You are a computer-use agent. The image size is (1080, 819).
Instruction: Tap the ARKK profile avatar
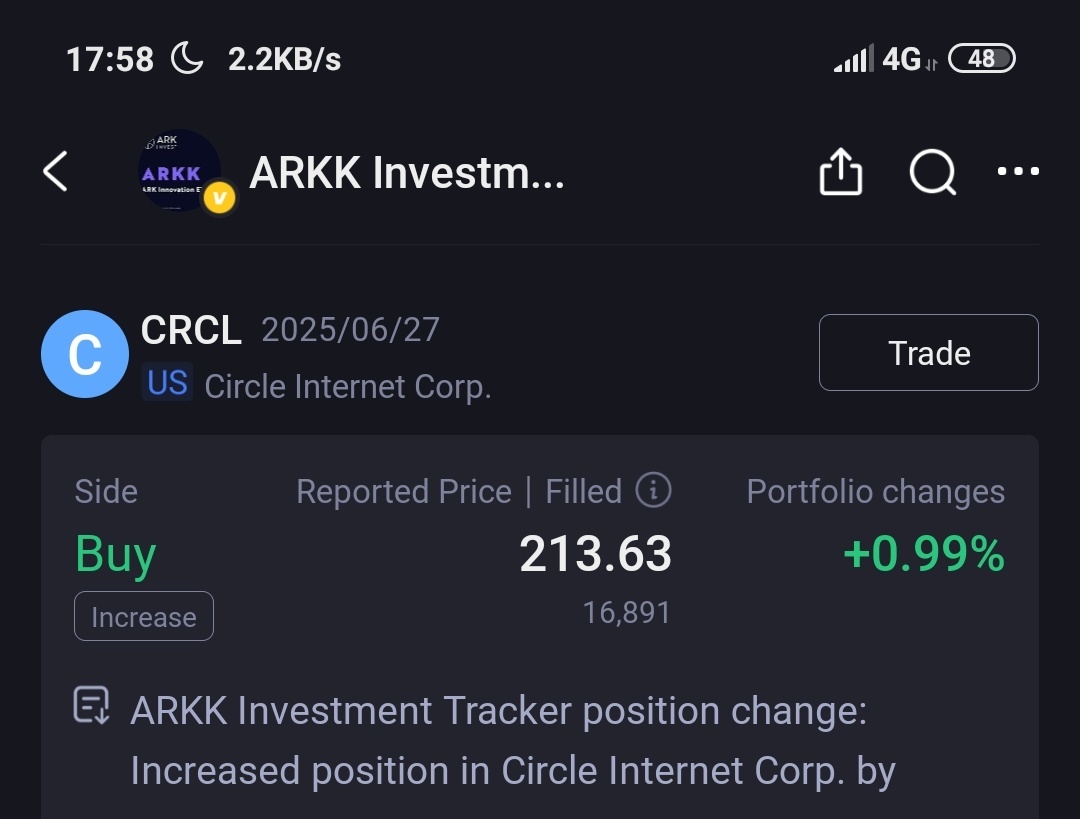click(179, 170)
